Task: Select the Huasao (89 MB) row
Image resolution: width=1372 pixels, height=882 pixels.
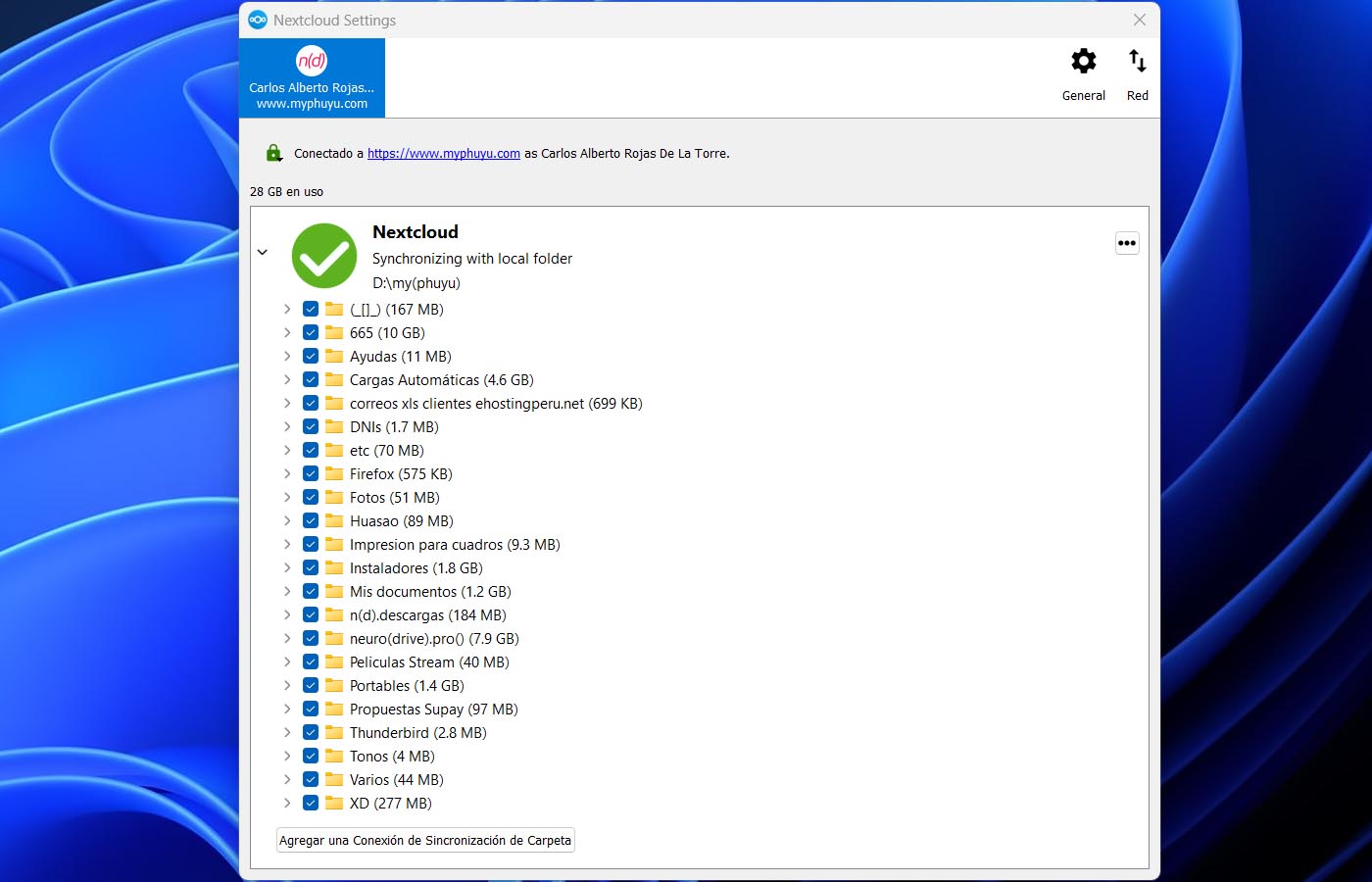Action: point(402,520)
